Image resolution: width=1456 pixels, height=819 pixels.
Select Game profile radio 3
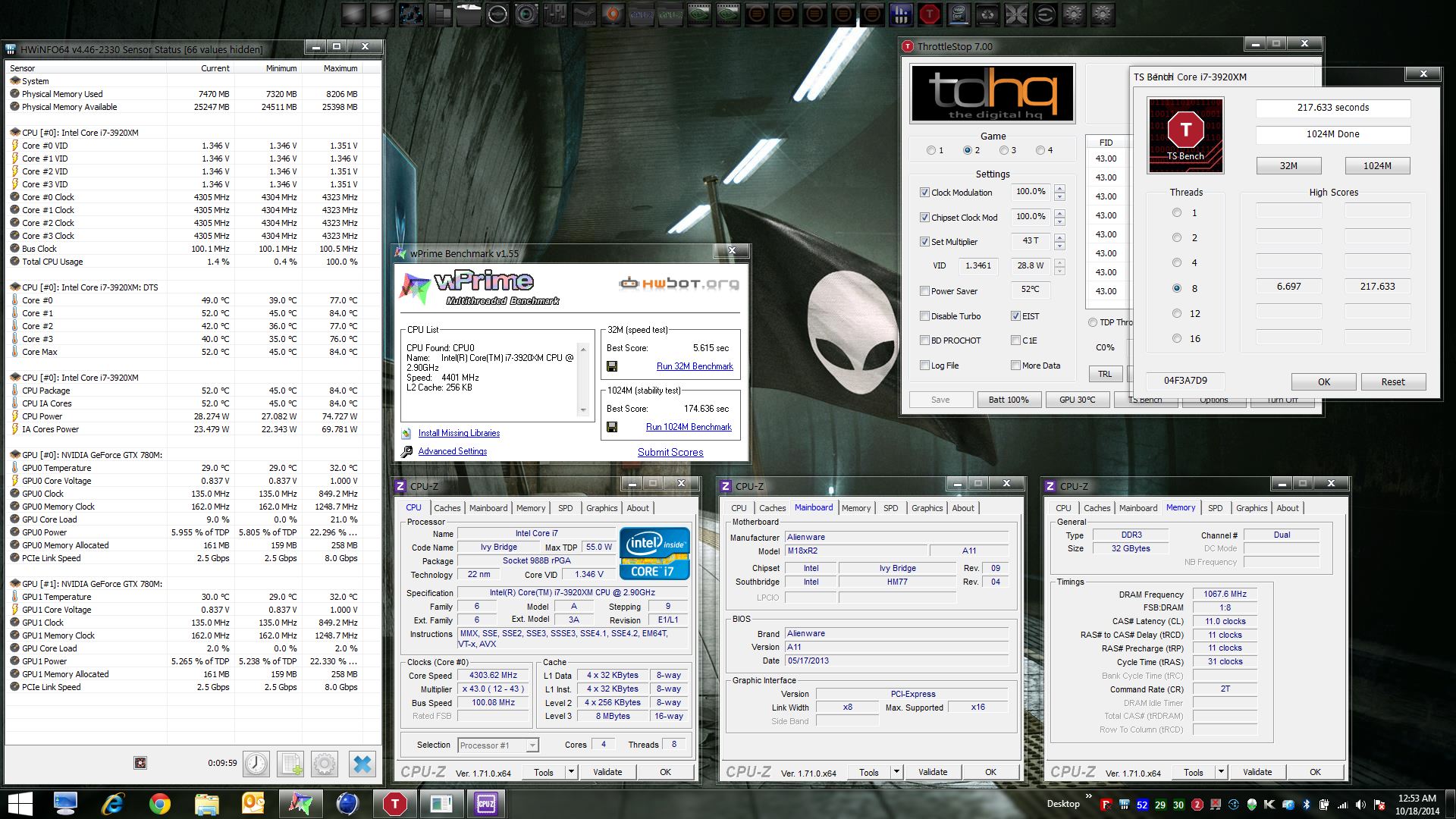pyautogui.click(x=1003, y=150)
